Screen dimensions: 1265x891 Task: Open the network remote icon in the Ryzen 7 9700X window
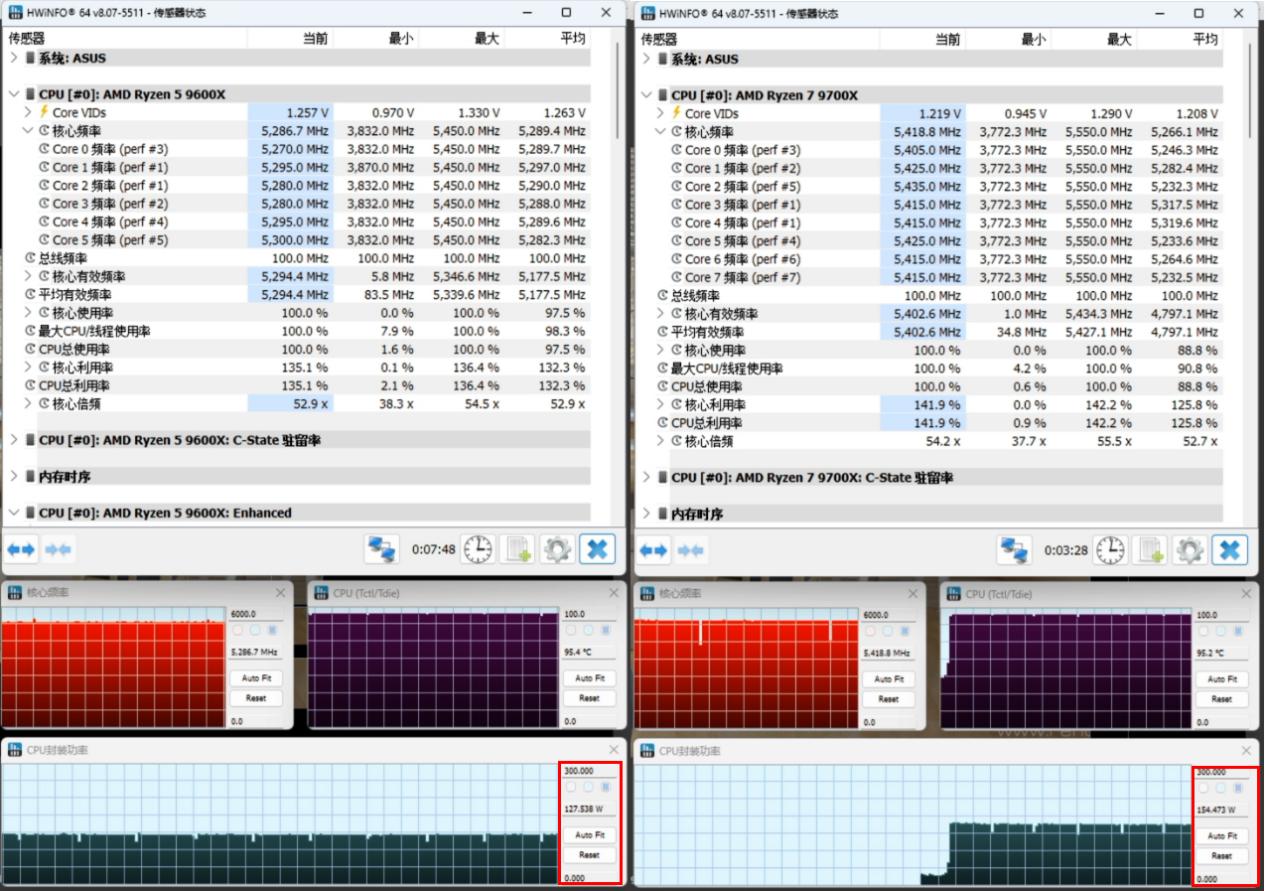coord(1014,550)
